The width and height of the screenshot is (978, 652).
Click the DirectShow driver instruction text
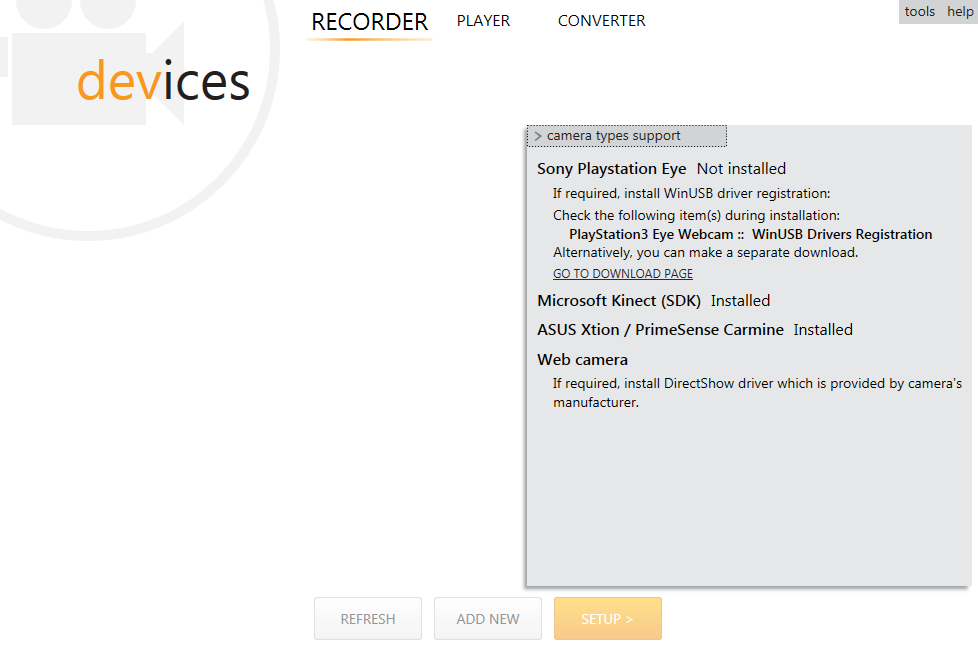(757, 393)
